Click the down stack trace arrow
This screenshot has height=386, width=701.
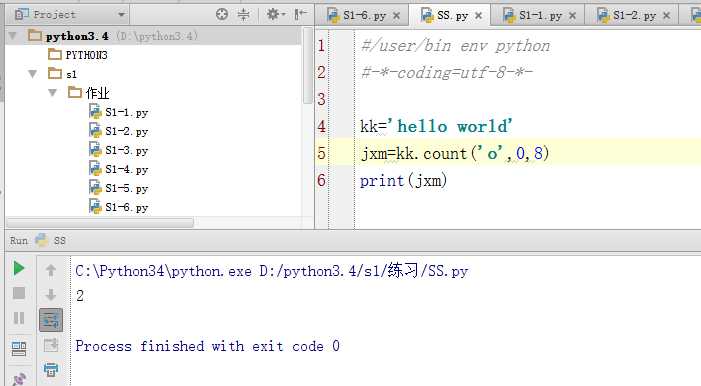tap(51, 295)
